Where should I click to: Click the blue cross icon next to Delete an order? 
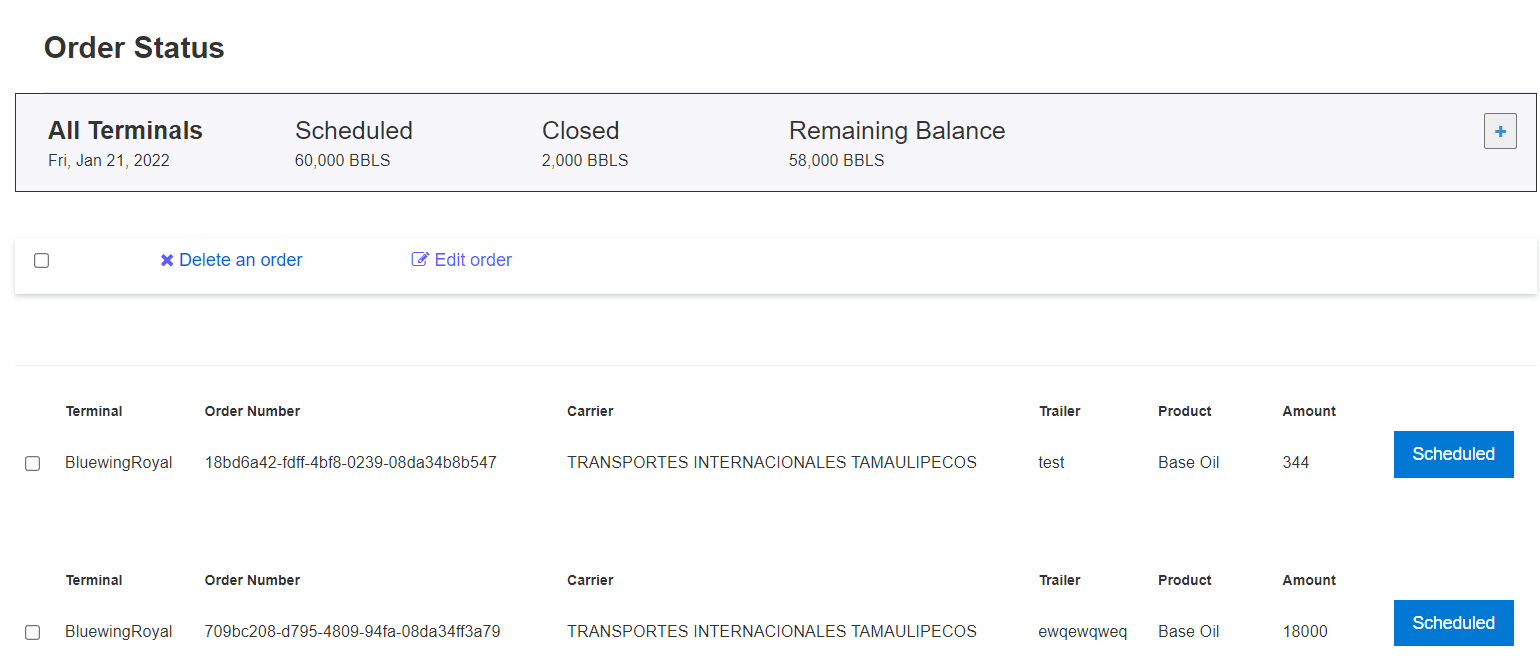(x=167, y=259)
